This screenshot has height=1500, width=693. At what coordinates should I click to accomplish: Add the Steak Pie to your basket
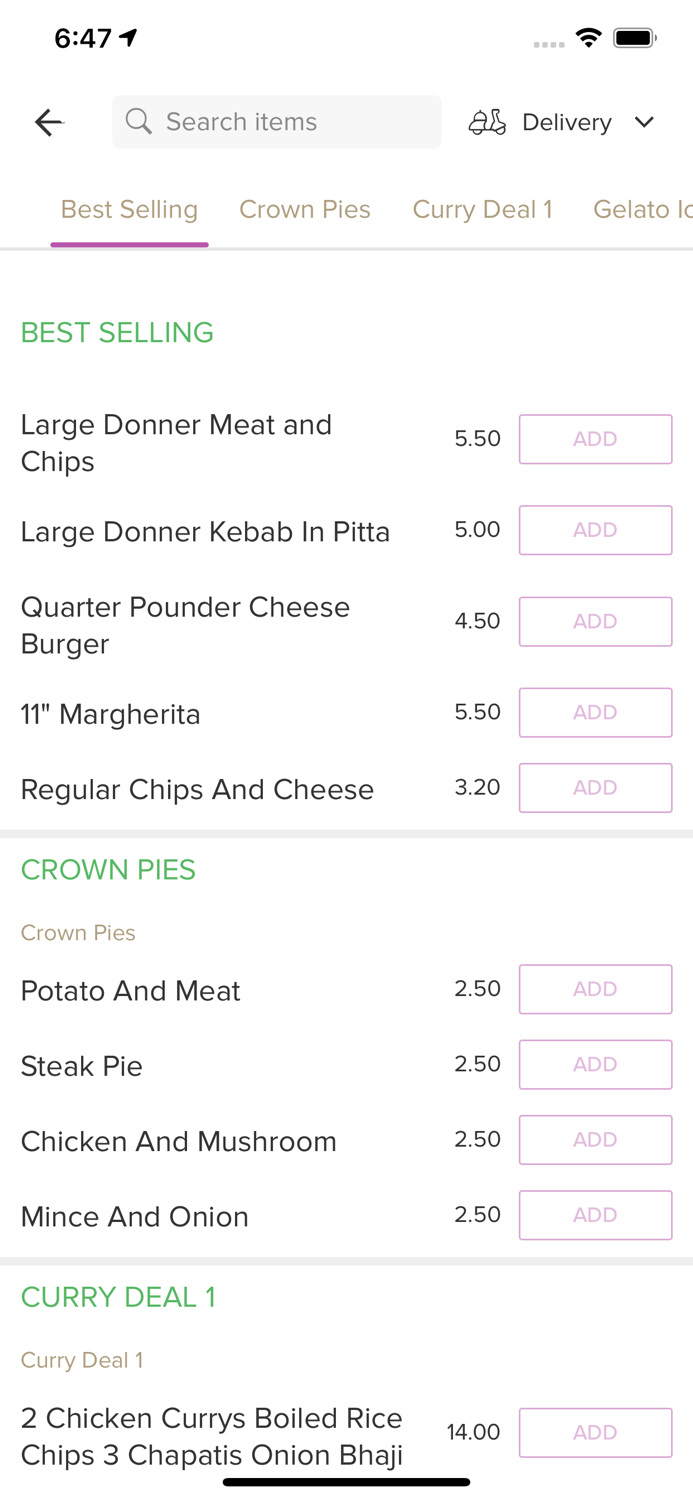595,1064
